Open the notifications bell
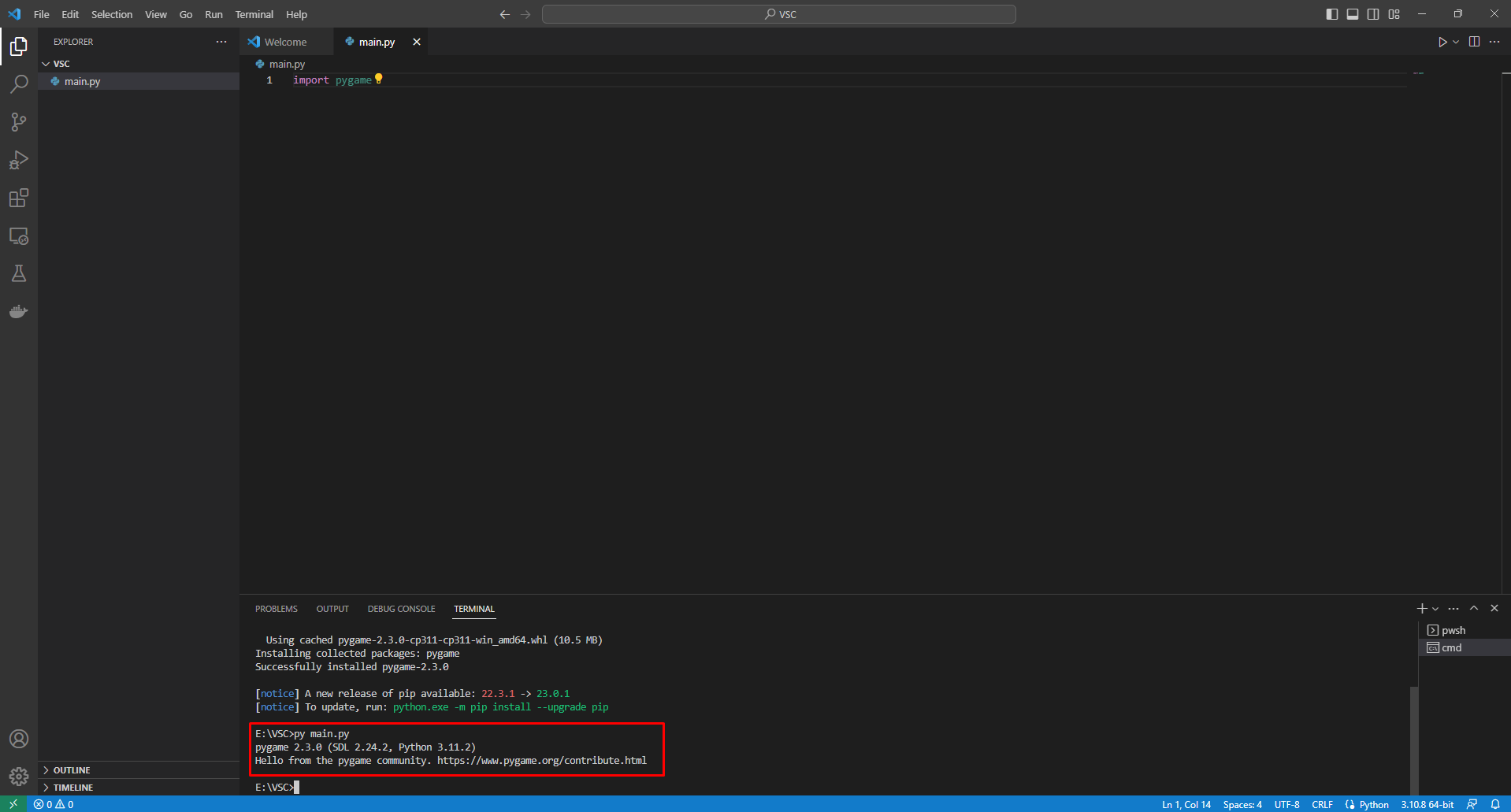Image resolution: width=1511 pixels, height=812 pixels. click(1495, 804)
